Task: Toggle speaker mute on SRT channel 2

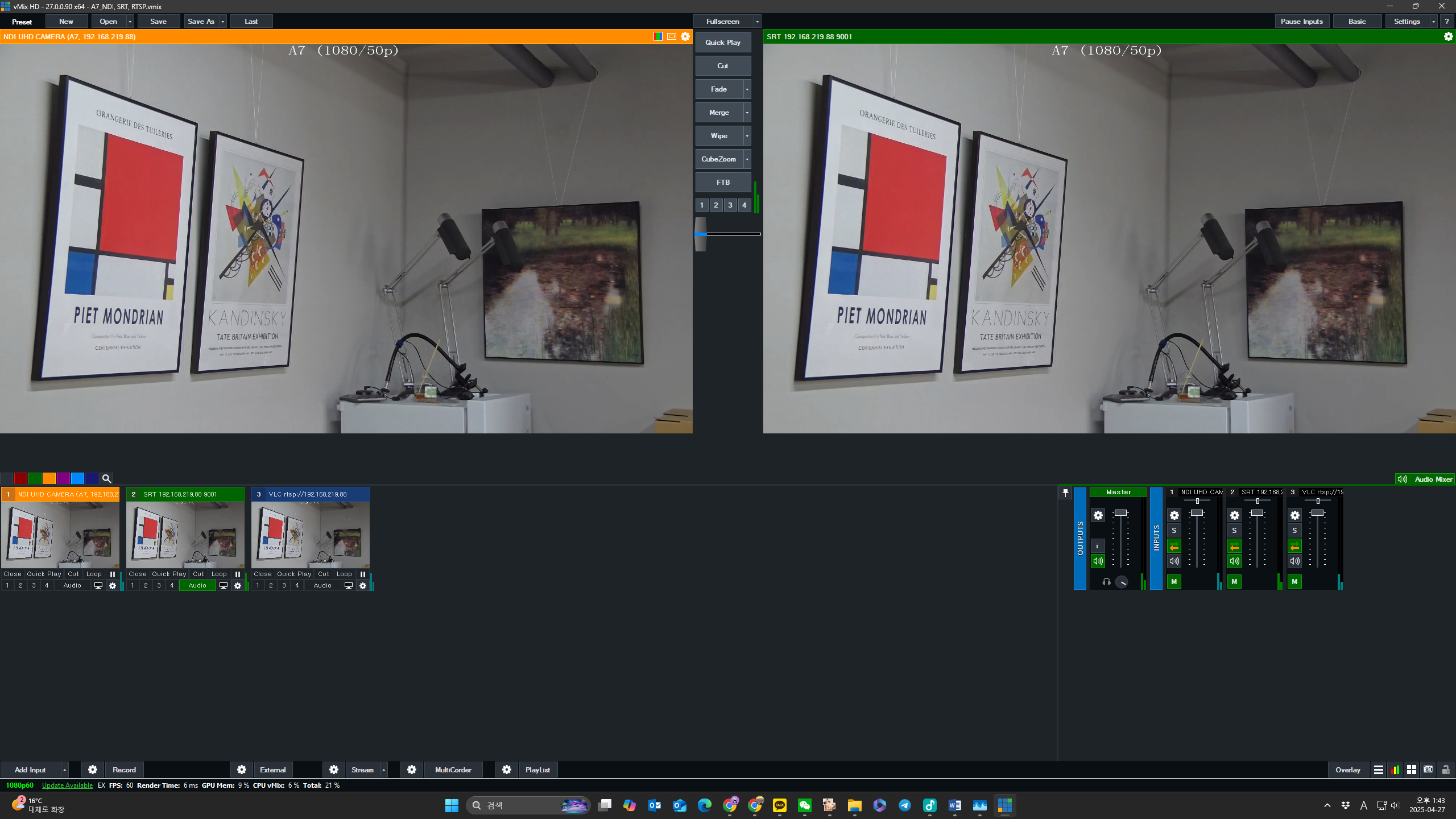Action: (x=1235, y=561)
